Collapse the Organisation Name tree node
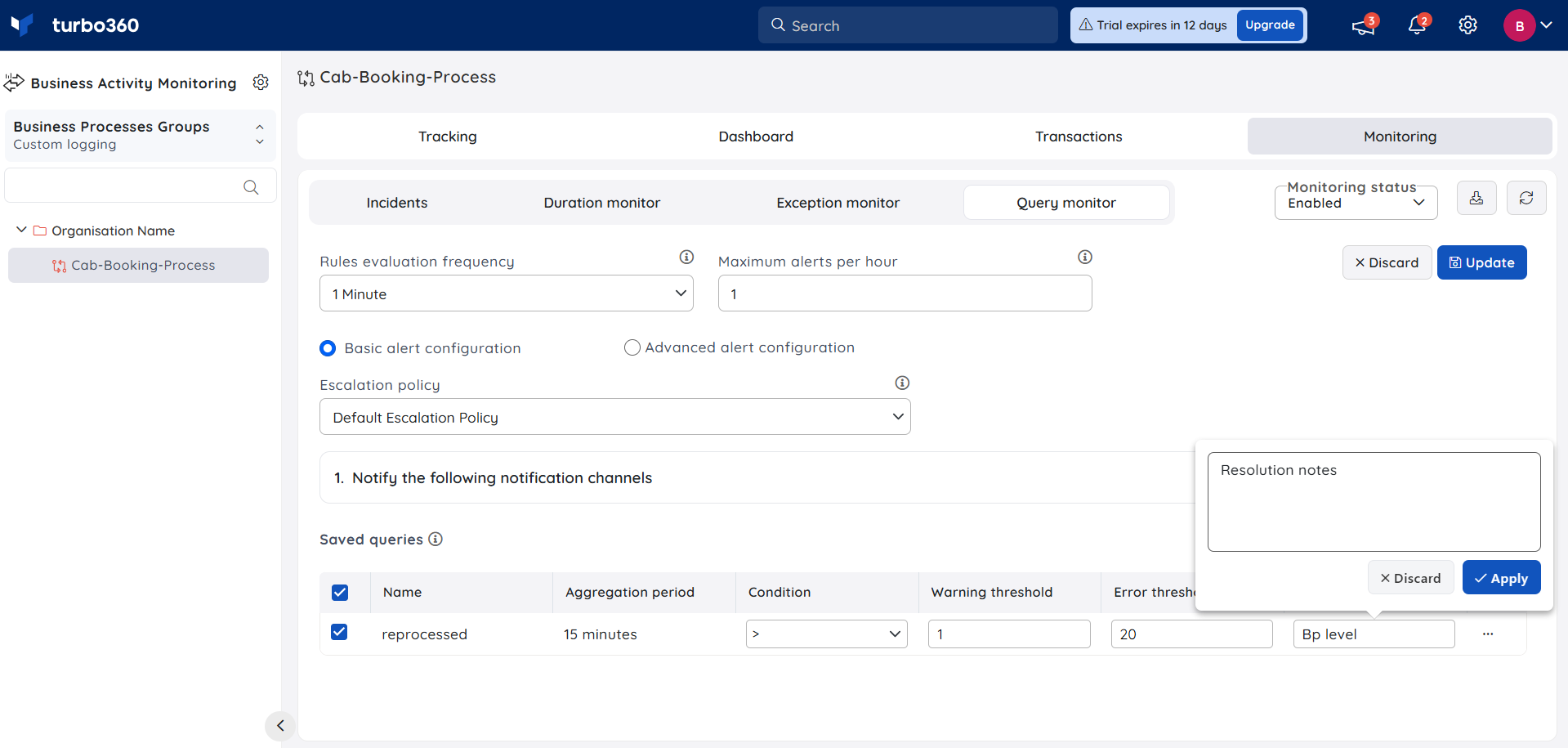1568x748 pixels. pos(21,230)
